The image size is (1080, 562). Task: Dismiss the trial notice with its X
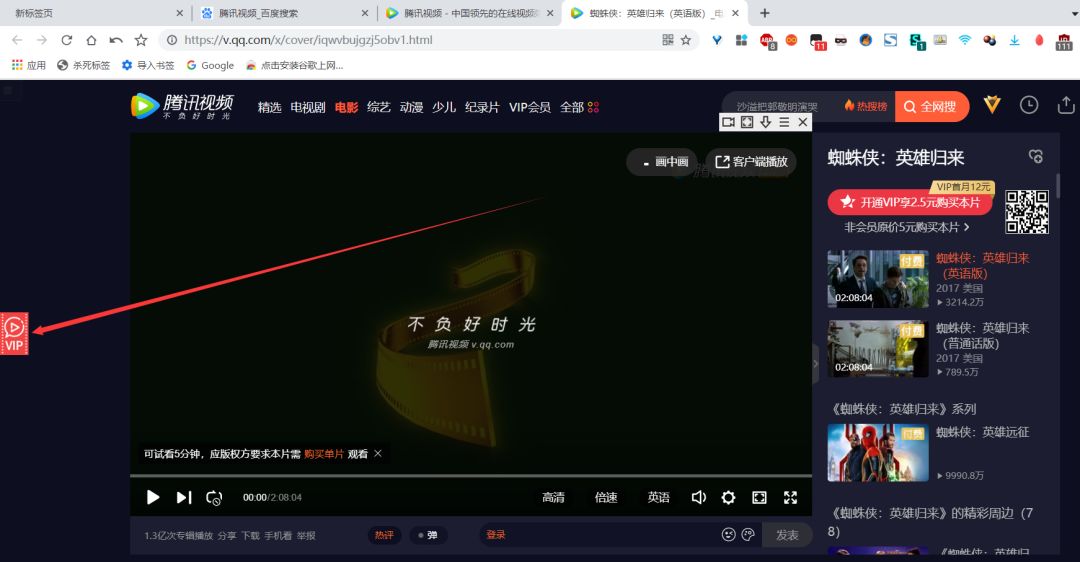[378, 453]
